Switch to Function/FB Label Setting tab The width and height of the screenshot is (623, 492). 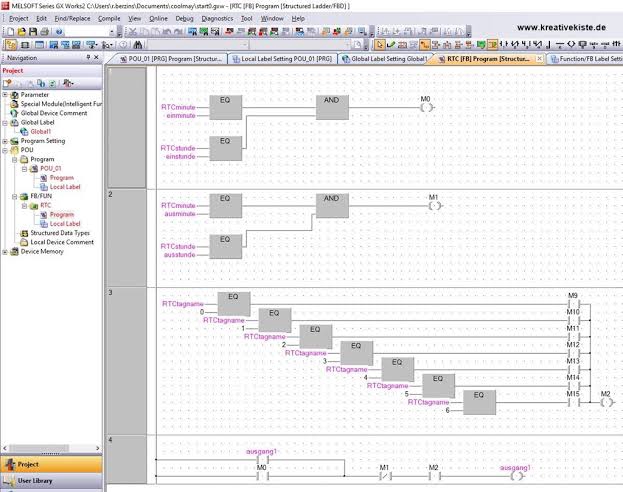tap(585, 59)
